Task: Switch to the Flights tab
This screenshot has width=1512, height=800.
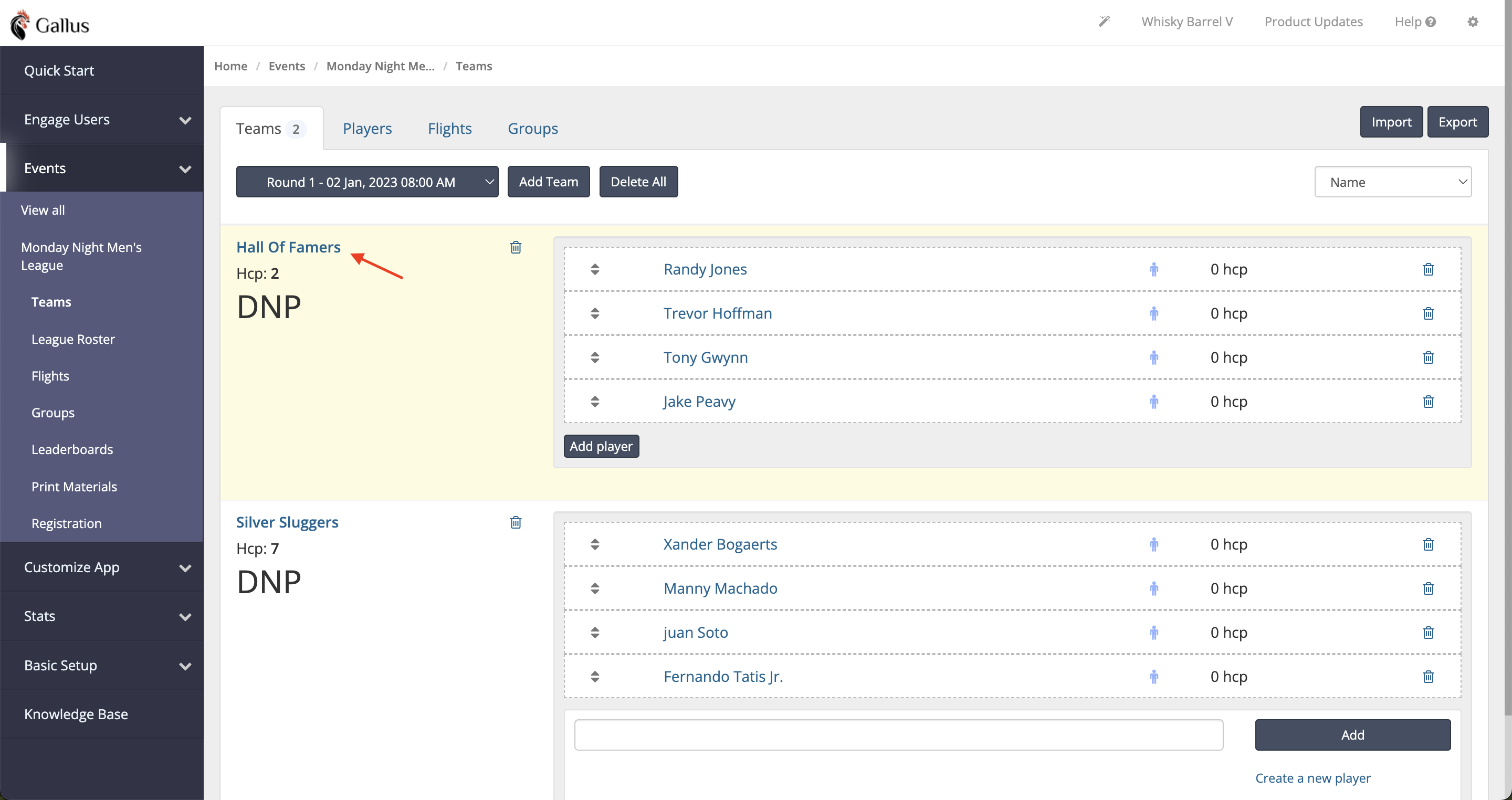Action: [x=449, y=128]
